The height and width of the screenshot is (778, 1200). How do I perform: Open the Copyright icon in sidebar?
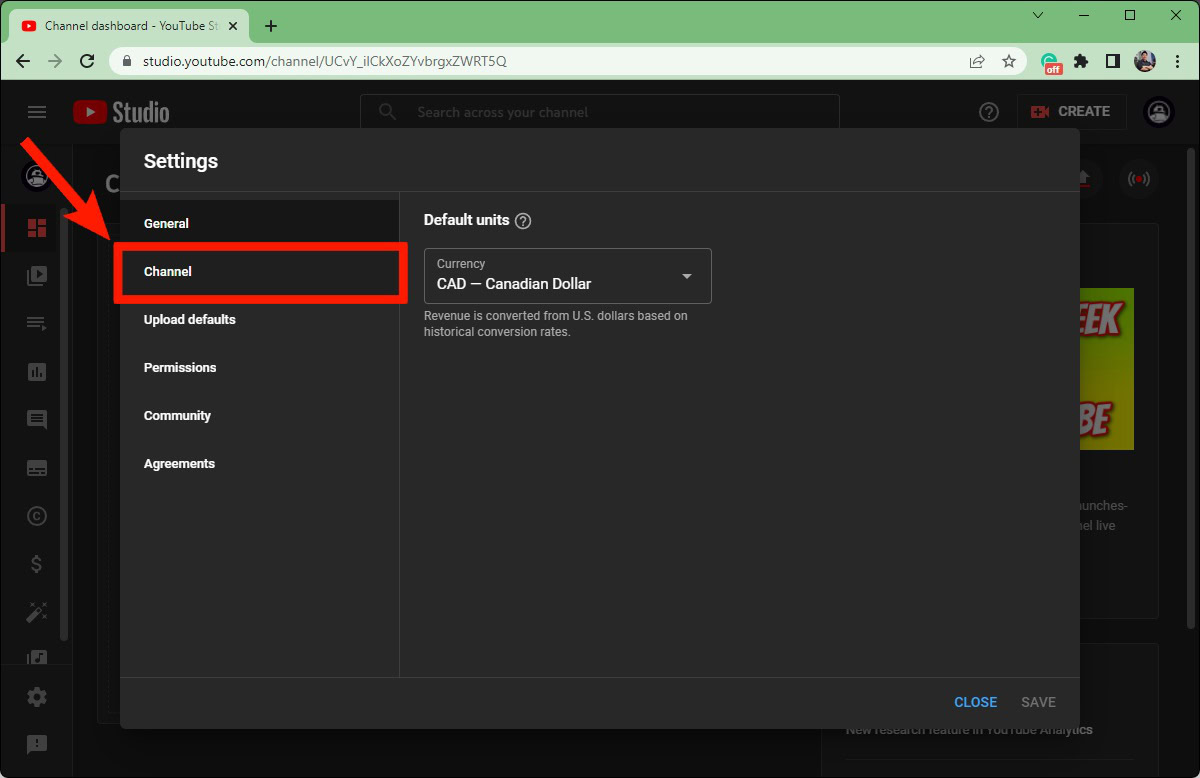pos(37,516)
